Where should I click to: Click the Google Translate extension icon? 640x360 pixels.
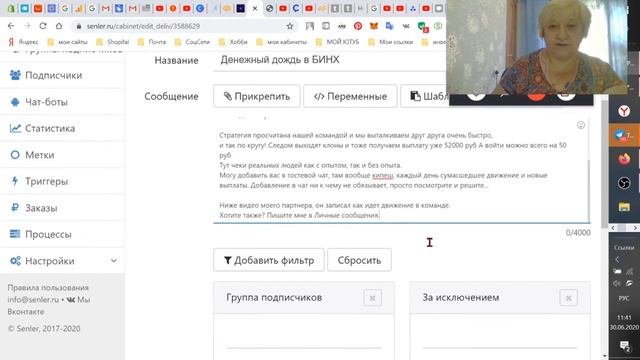click(x=390, y=26)
